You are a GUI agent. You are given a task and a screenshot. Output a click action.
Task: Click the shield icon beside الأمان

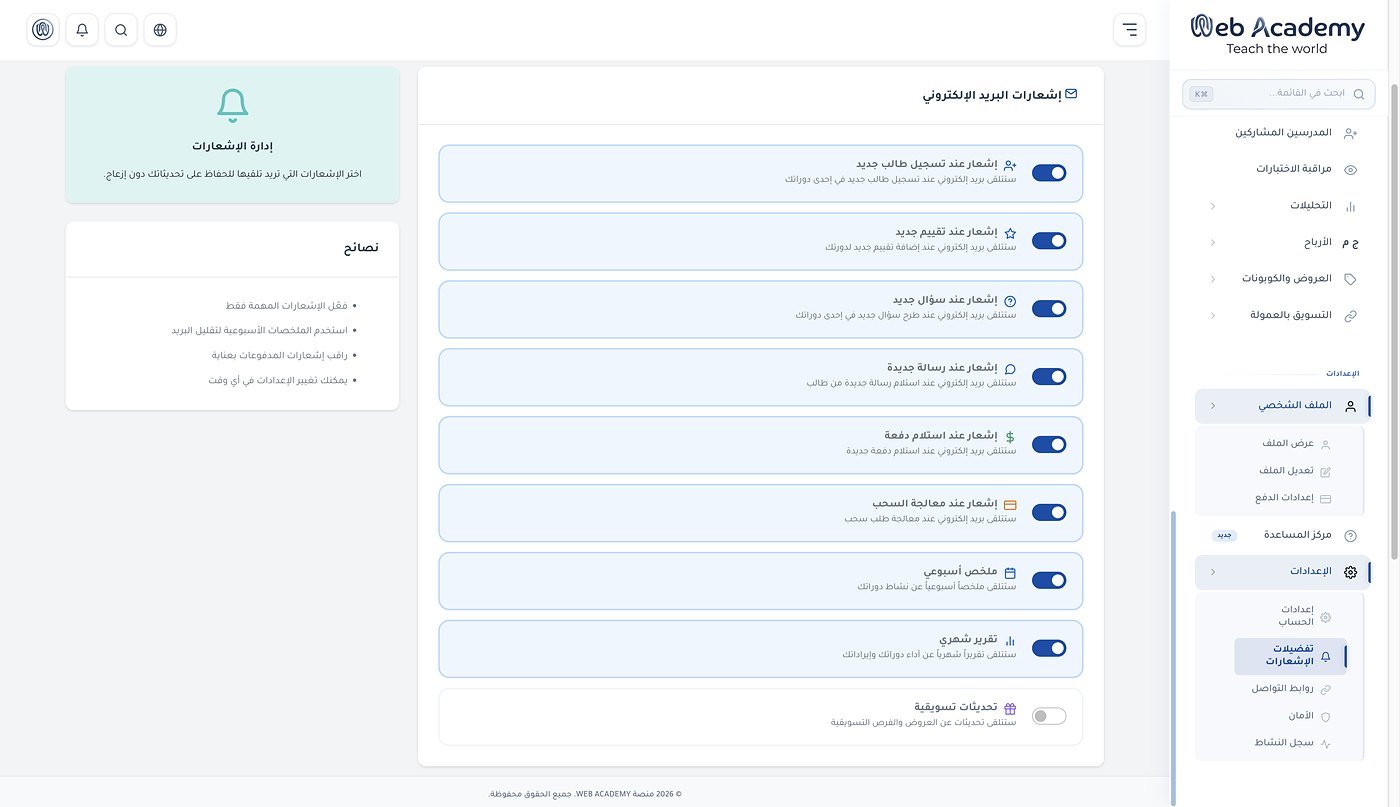pos(1326,717)
